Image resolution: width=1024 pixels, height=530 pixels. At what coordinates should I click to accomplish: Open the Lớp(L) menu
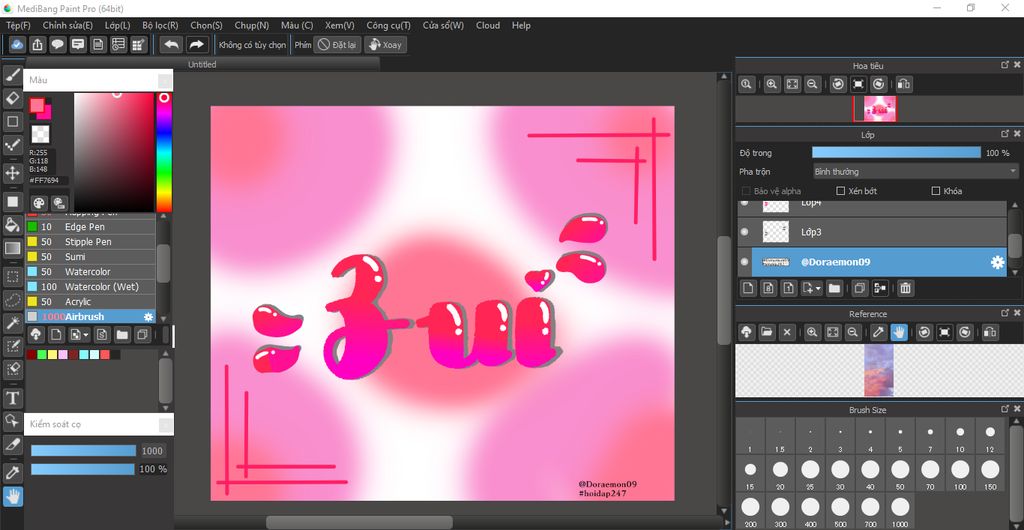point(118,25)
